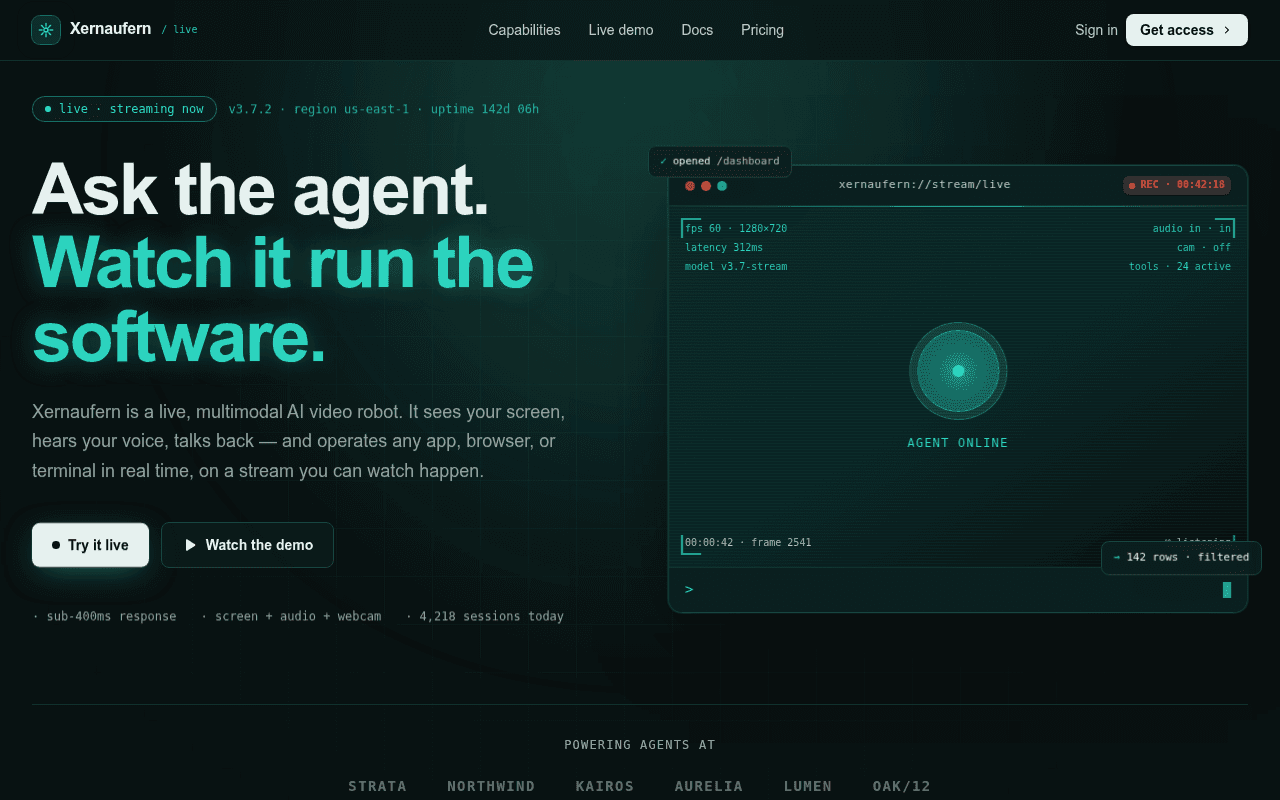
Task: Click the 00:00:42 · frame 2541 readout
Action: coord(748,542)
